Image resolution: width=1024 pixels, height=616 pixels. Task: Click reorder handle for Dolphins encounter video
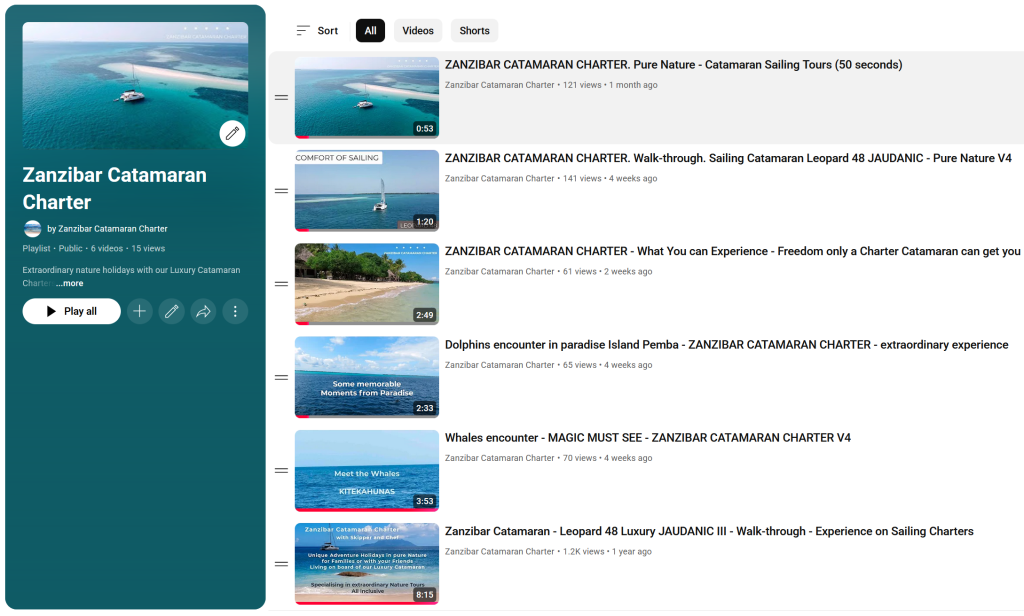tap(281, 378)
